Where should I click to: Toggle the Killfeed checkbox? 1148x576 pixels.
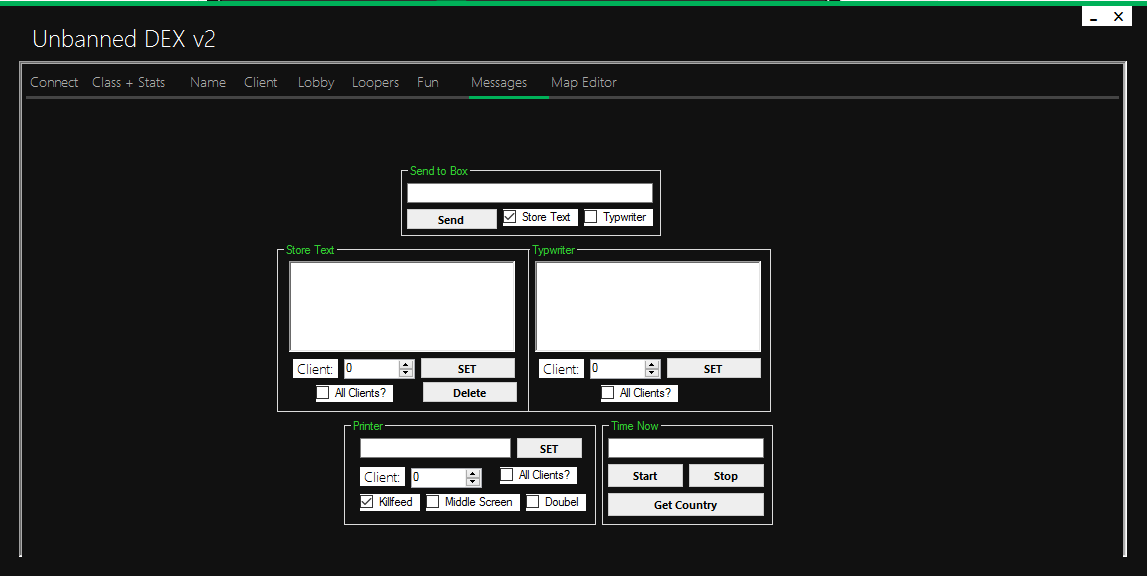click(x=367, y=502)
